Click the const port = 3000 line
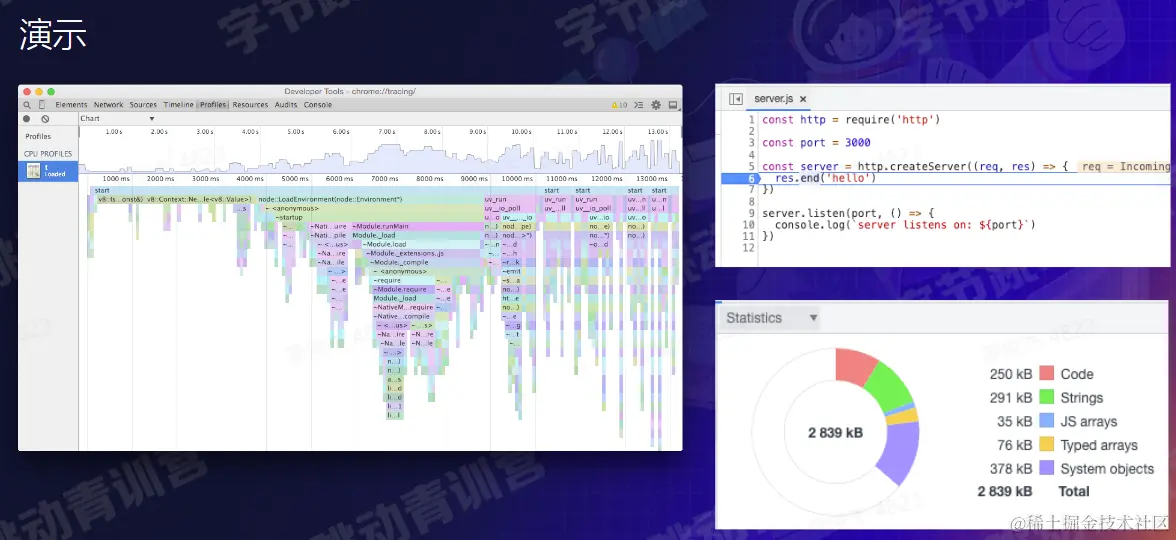The height and width of the screenshot is (540, 1176). pyautogui.click(x=816, y=142)
